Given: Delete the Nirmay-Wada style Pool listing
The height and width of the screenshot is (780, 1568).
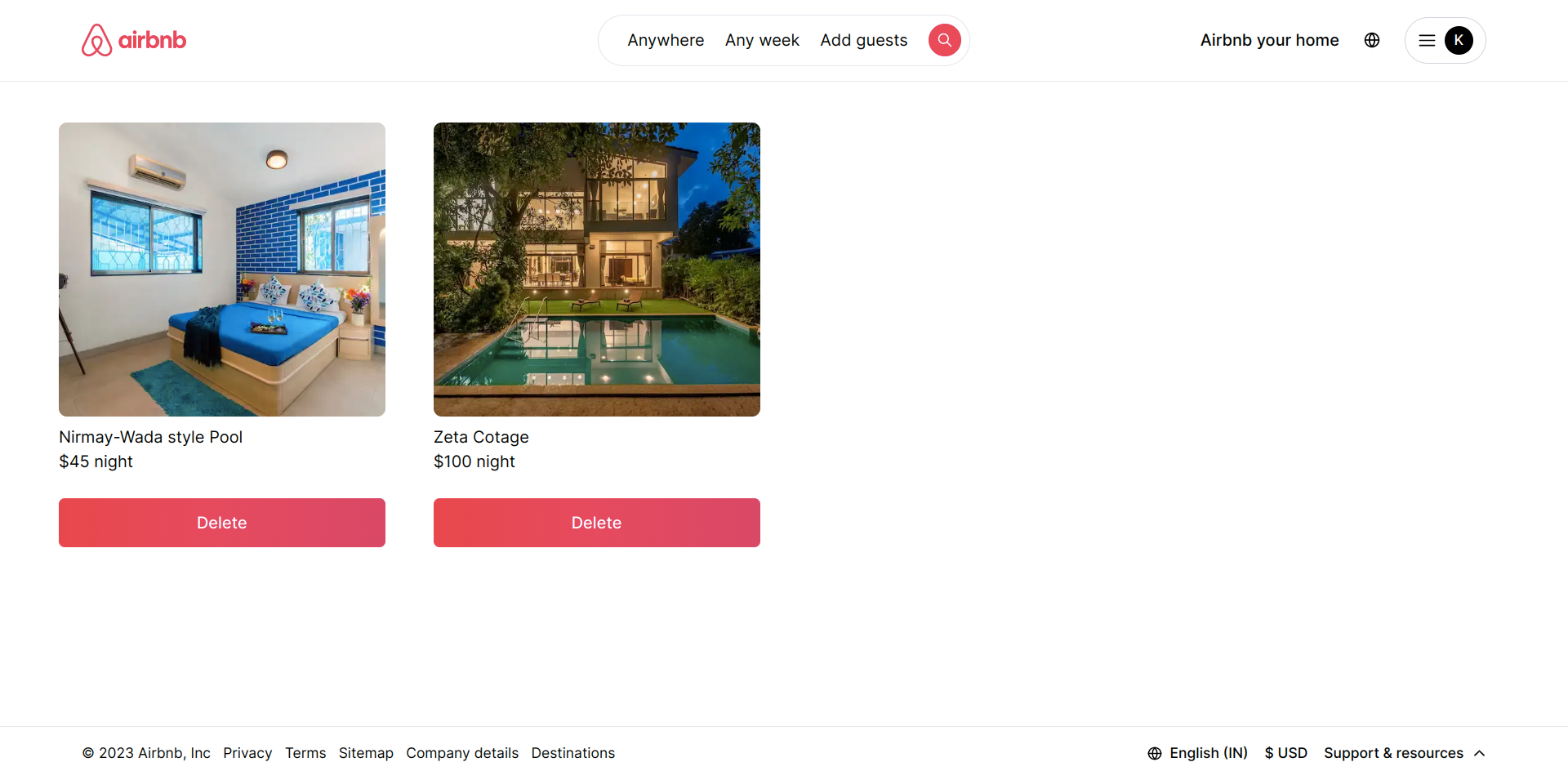Looking at the screenshot, I should [222, 523].
